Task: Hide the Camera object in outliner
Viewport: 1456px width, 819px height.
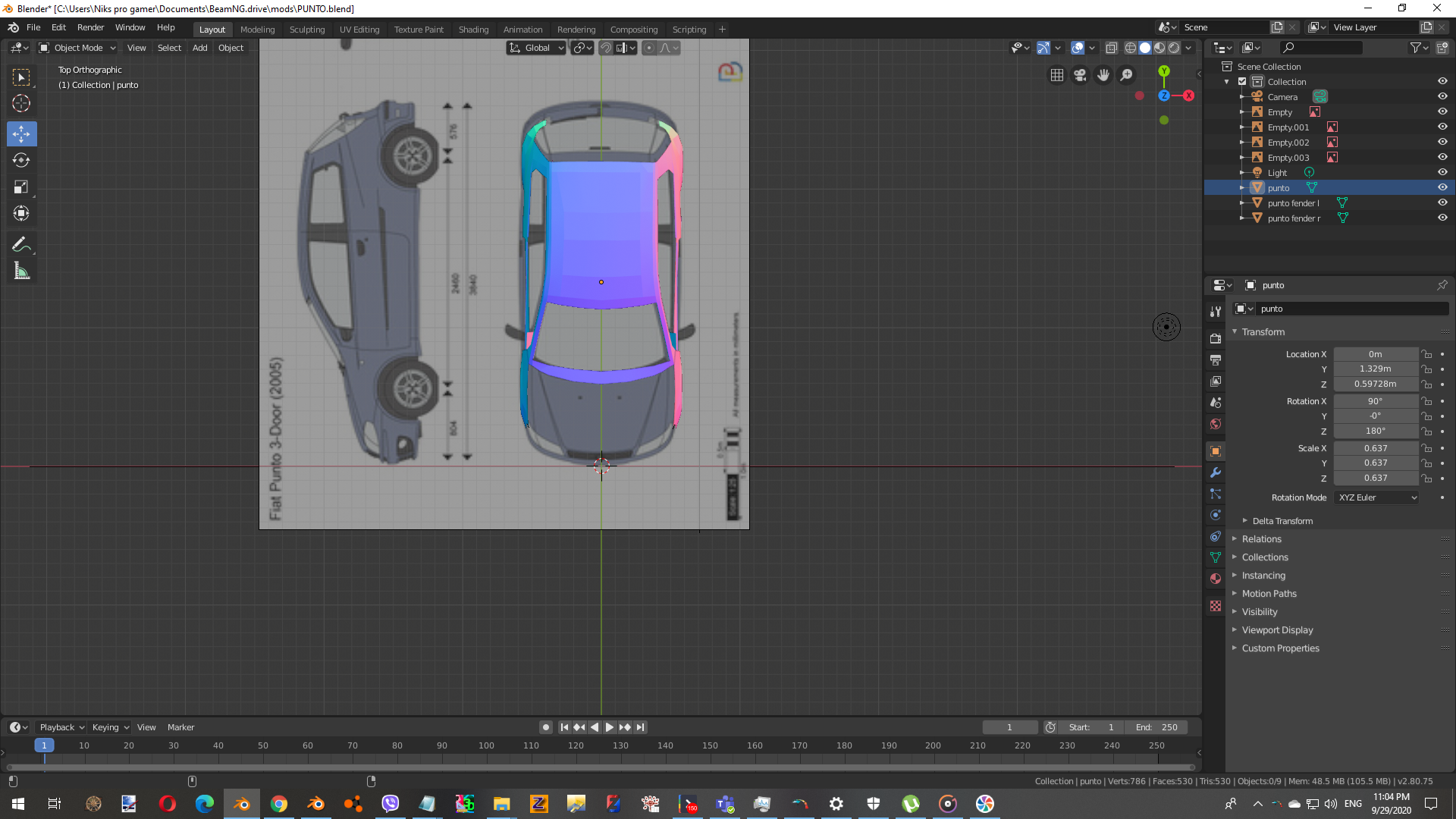Action: [1442, 96]
